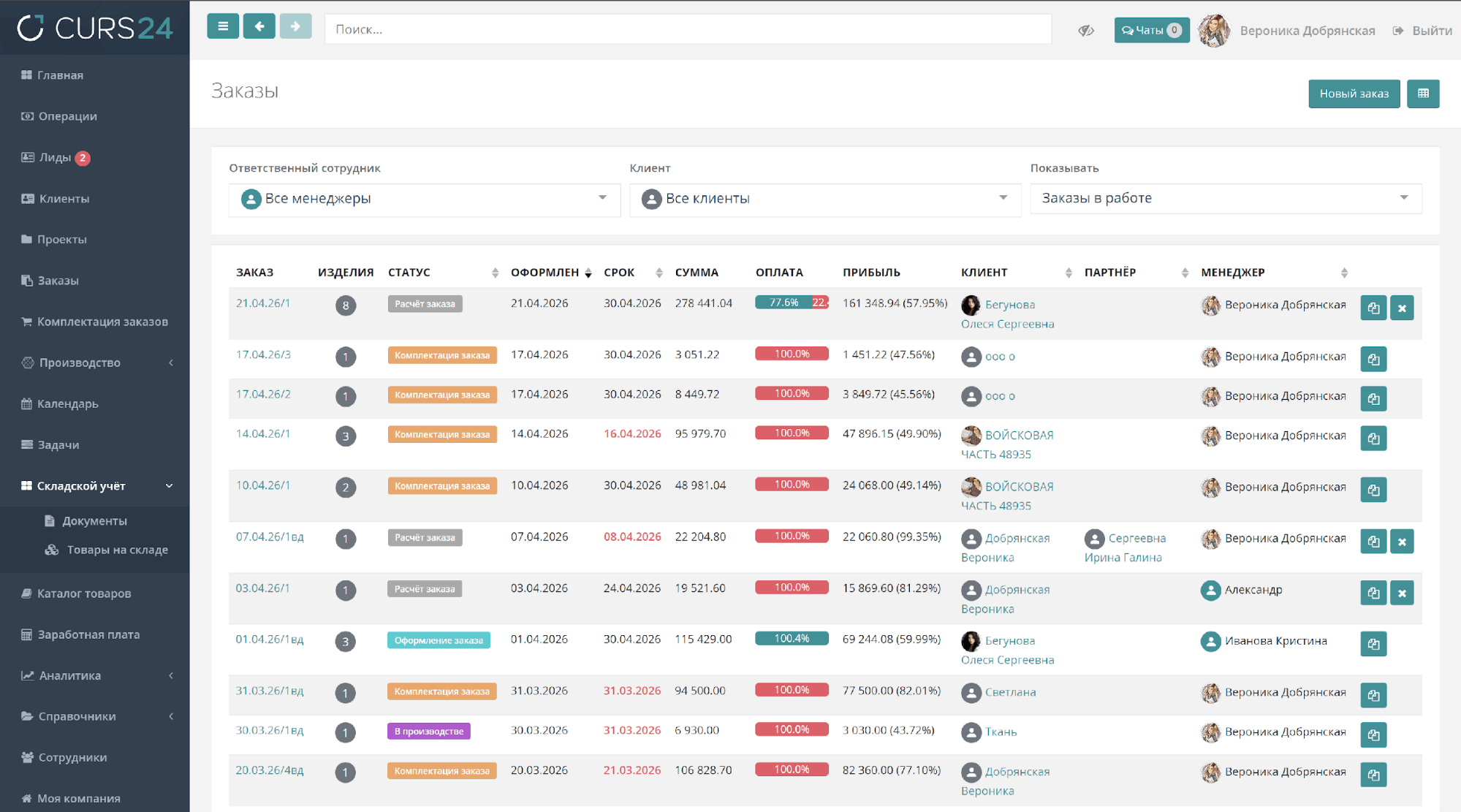1461x812 pixels.
Task: Open order link 14.04.26/1
Action: click(263, 434)
